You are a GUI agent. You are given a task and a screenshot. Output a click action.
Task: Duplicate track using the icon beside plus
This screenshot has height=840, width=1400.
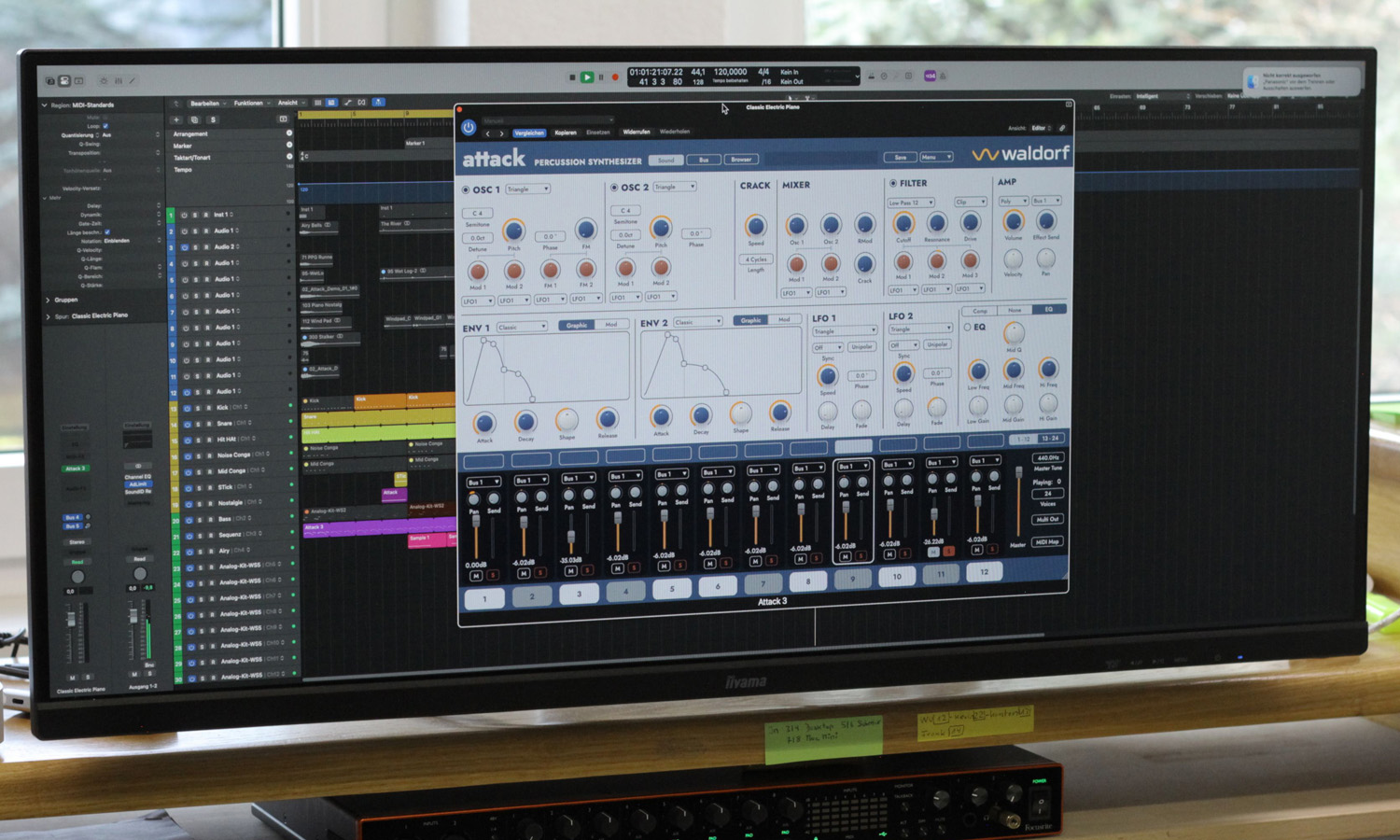click(194, 119)
